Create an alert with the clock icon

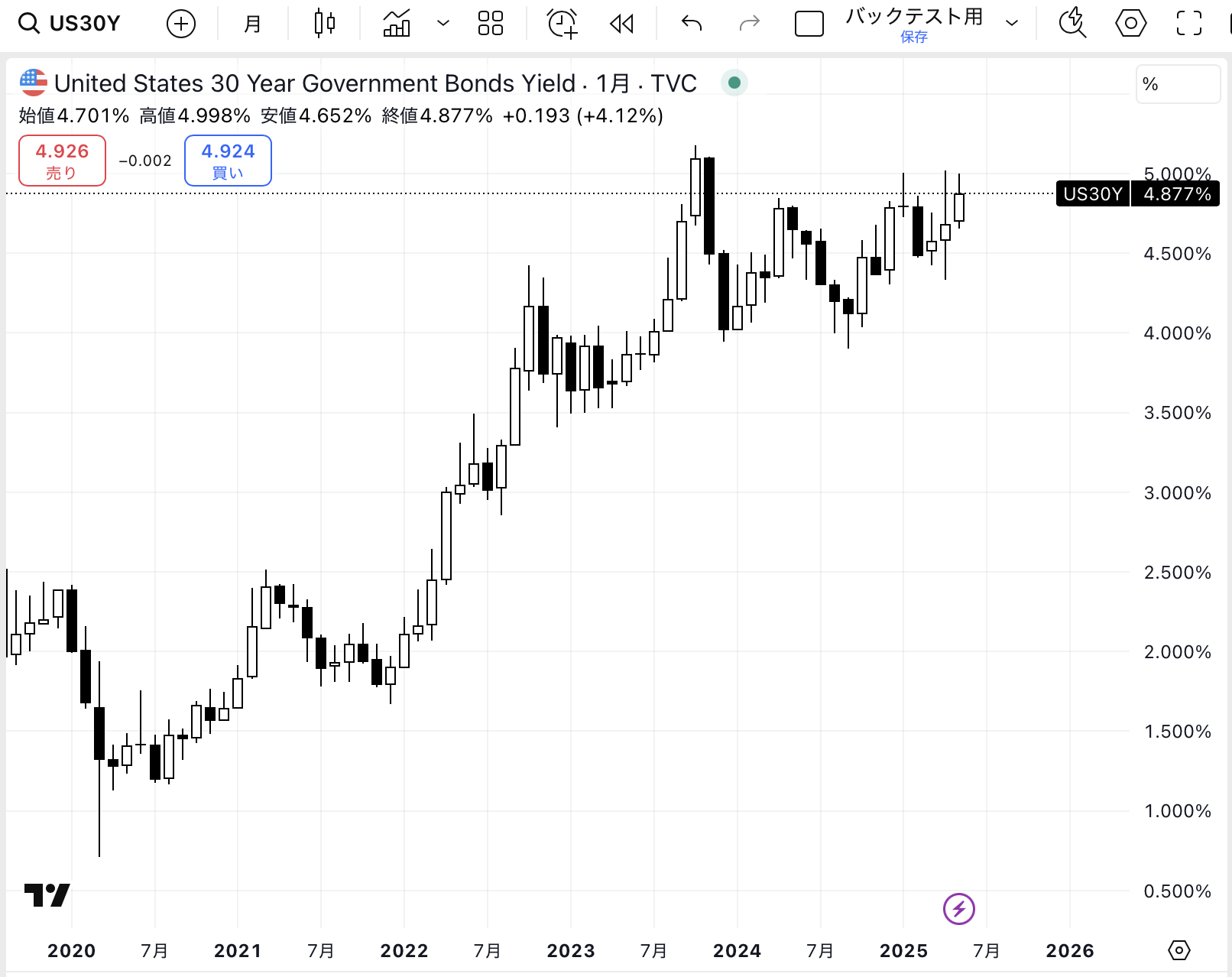click(x=563, y=24)
